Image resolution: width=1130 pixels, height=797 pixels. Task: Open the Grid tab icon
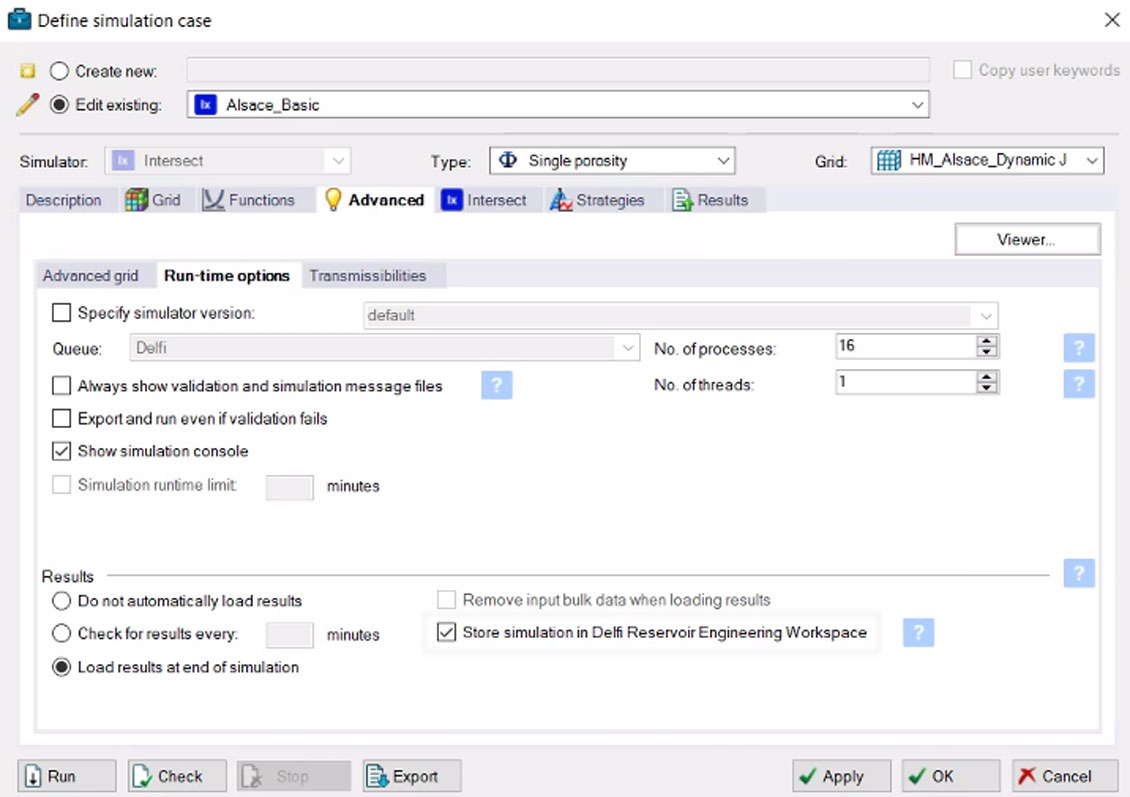tap(137, 200)
